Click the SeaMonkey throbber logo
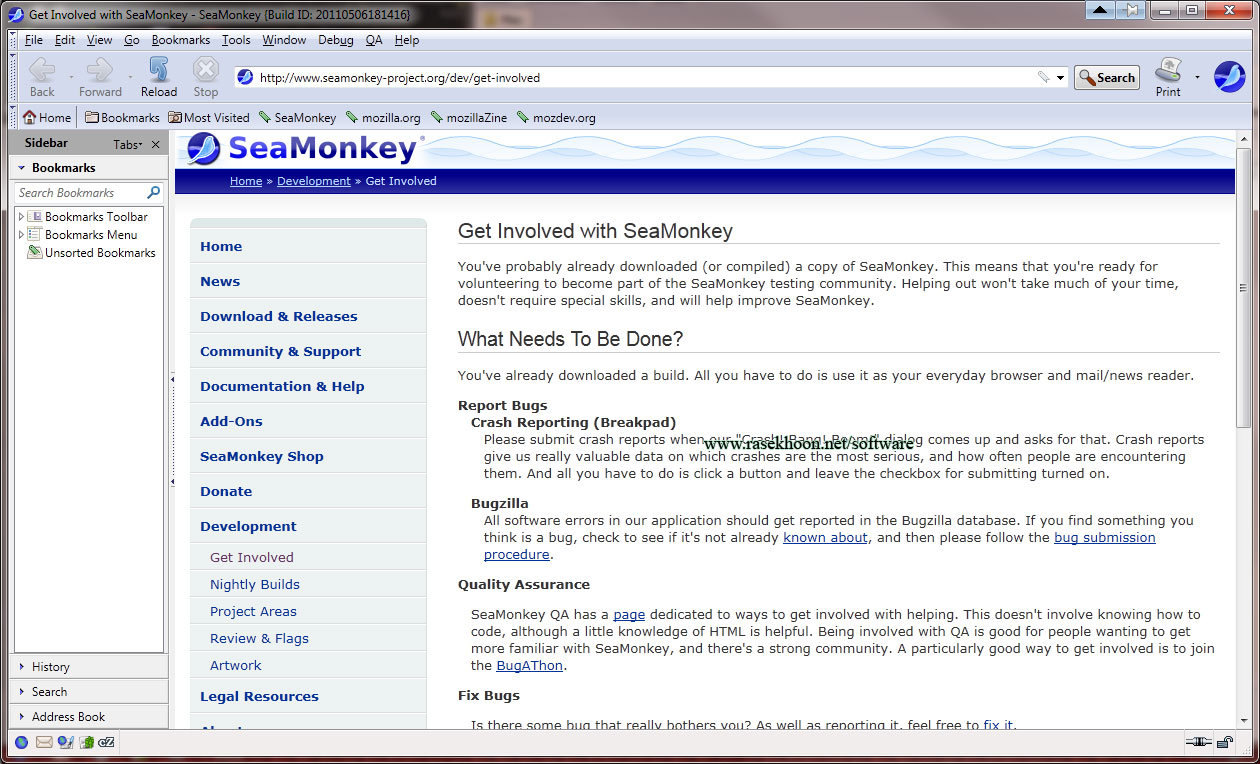This screenshot has width=1260, height=764. click(x=1229, y=76)
